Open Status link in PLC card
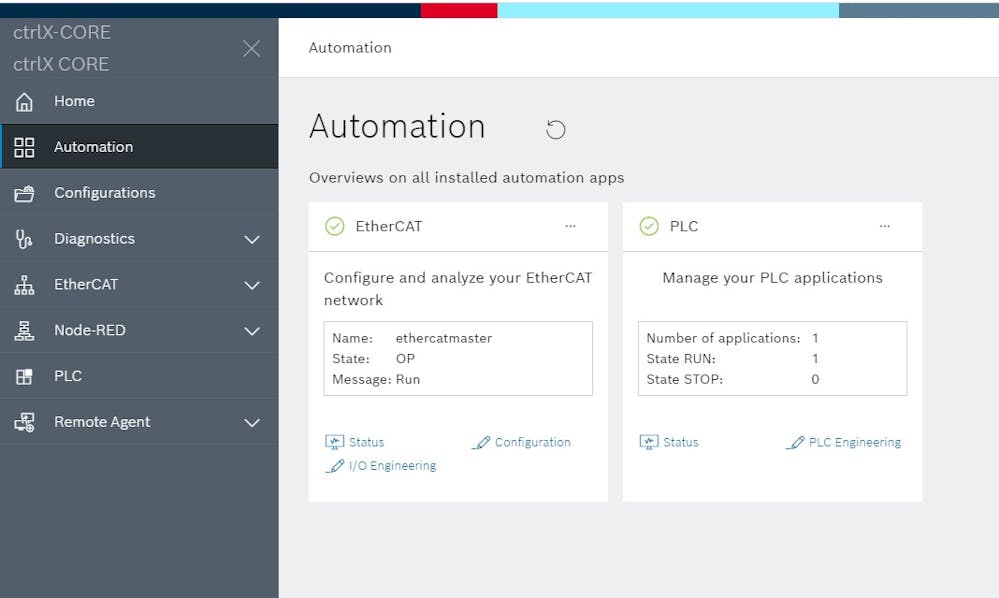This screenshot has width=999, height=598. [x=669, y=442]
